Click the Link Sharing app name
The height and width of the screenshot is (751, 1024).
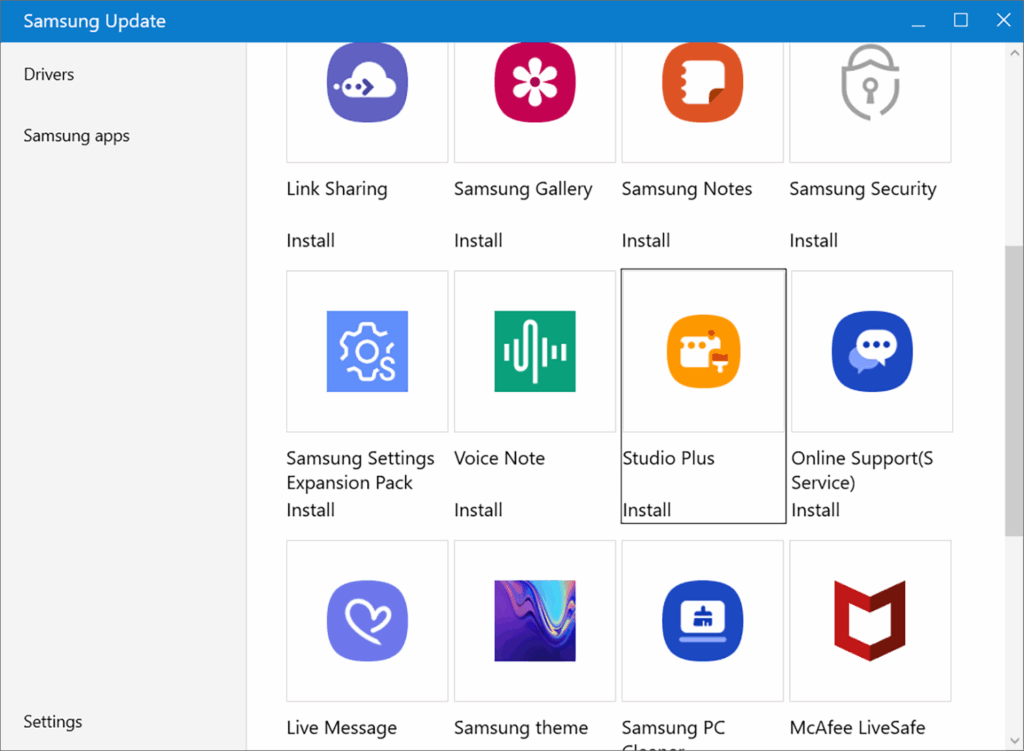pyautogui.click(x=337, y=189)
